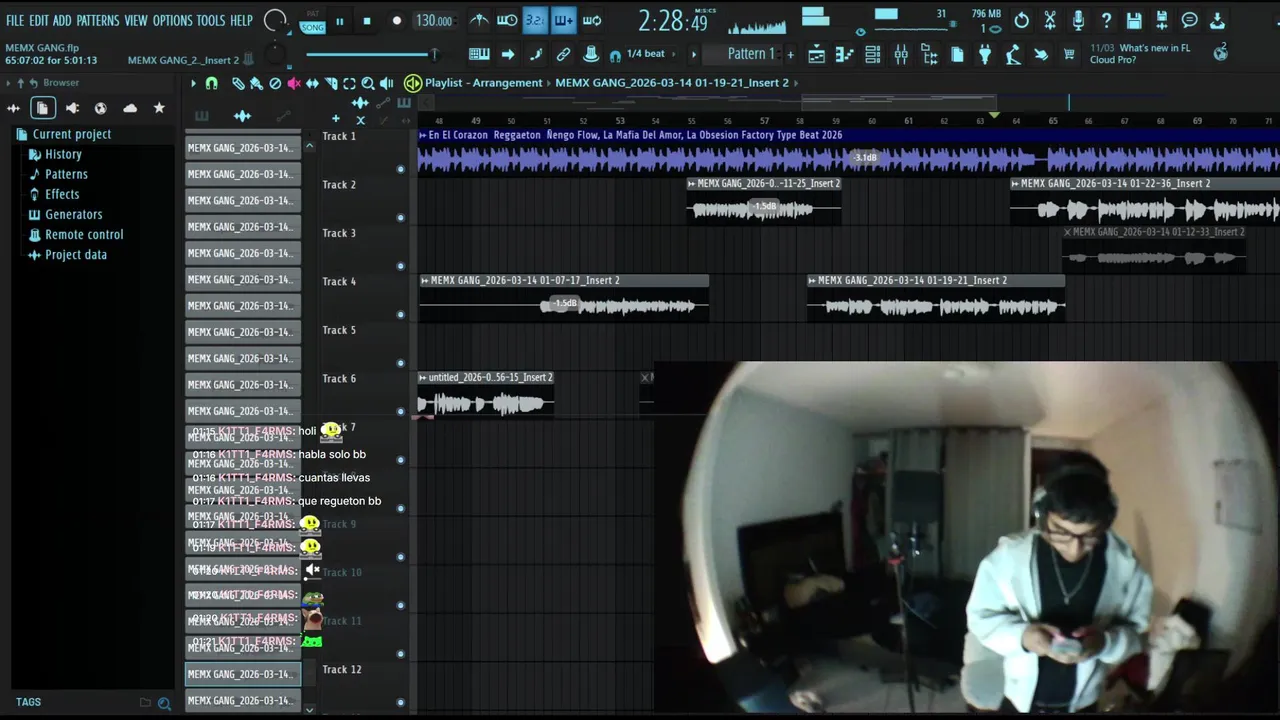Mute Track 6 with its green dot
The height and width of the screenshot is (720, 1280).
pyautogui.click(x=401, y=411)
